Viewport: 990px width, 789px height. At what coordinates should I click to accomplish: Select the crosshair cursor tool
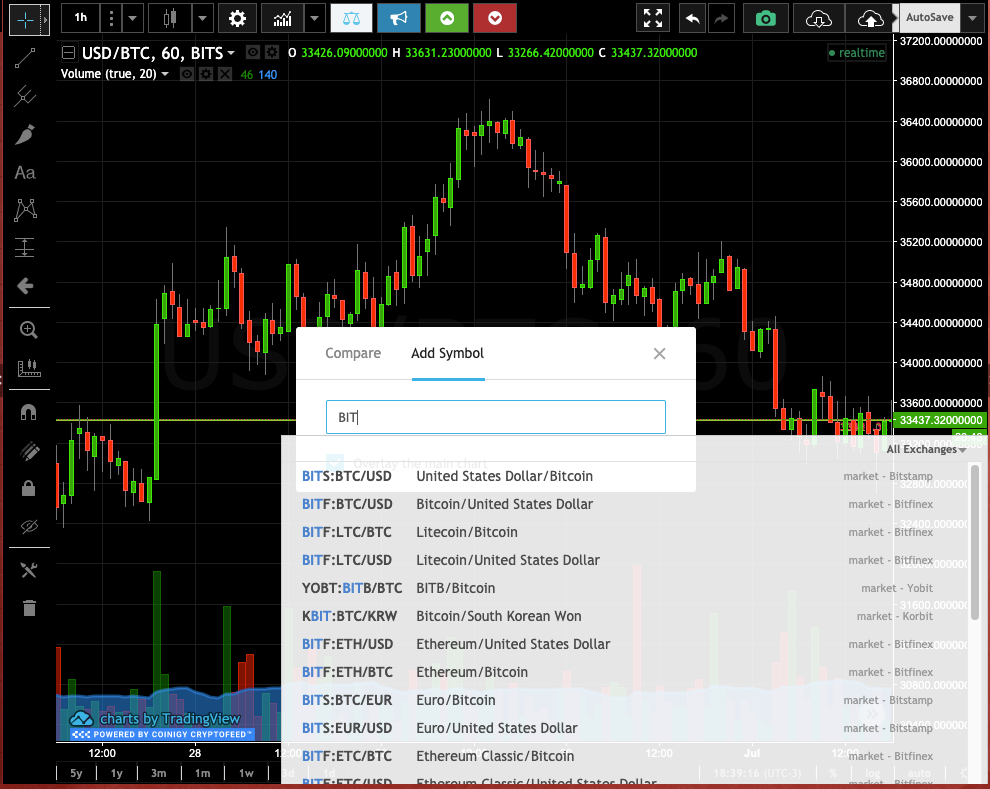click(x=25, y=20)
